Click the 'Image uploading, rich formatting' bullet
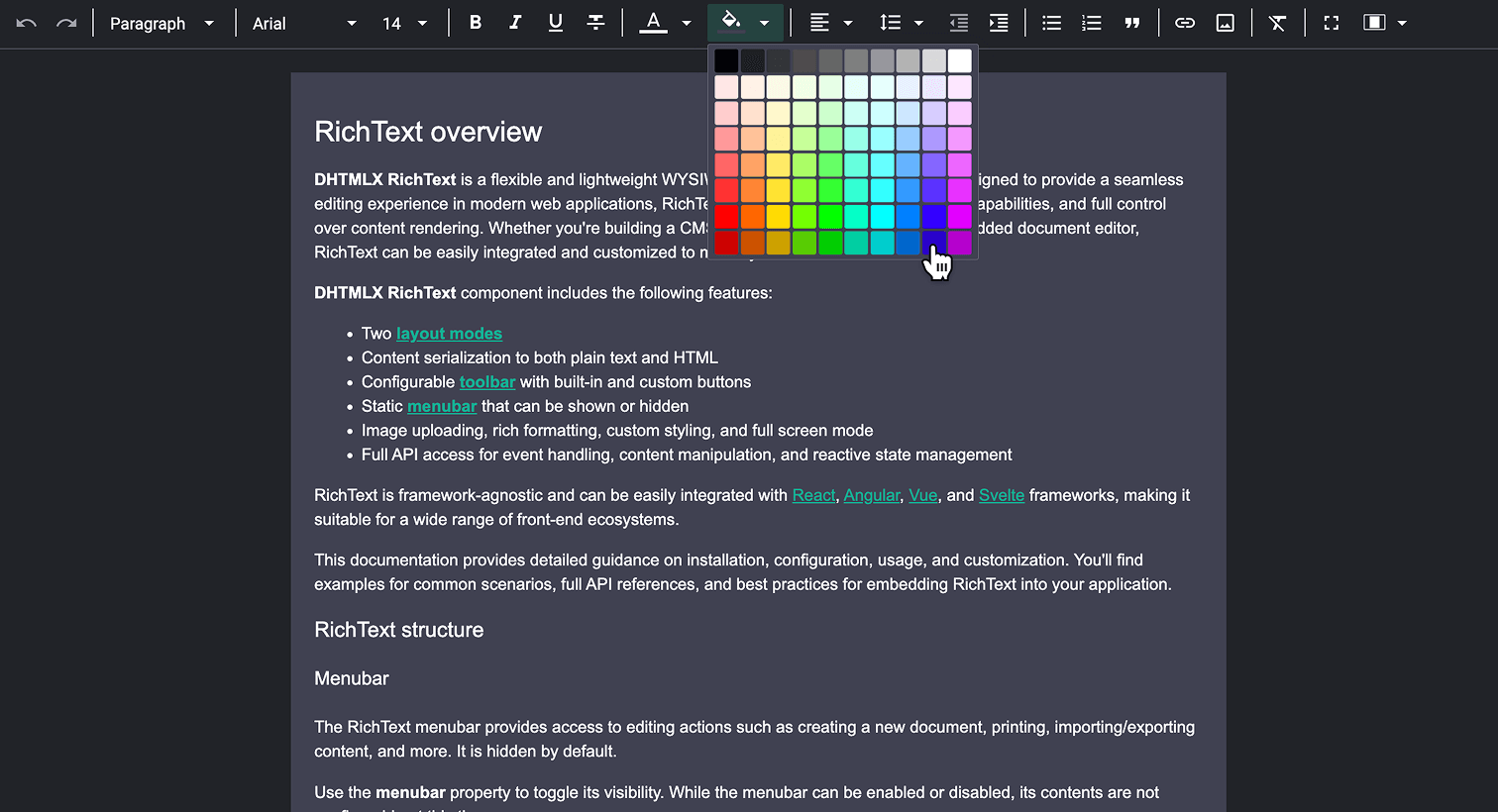The width and height of the screenshot is (1498, 812). pyautogui.click(x=617, y=431)
